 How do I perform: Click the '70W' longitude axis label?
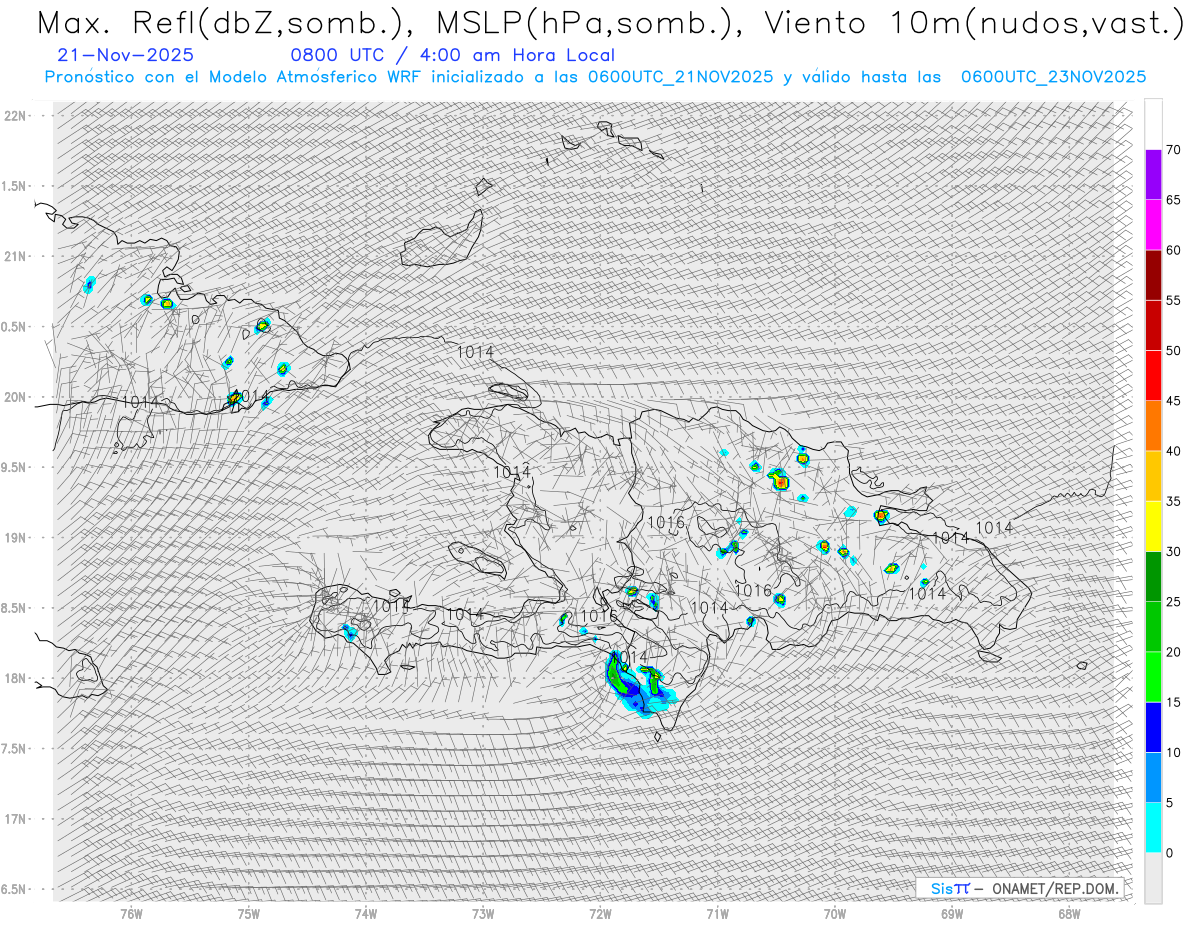[x=835, y=913]
